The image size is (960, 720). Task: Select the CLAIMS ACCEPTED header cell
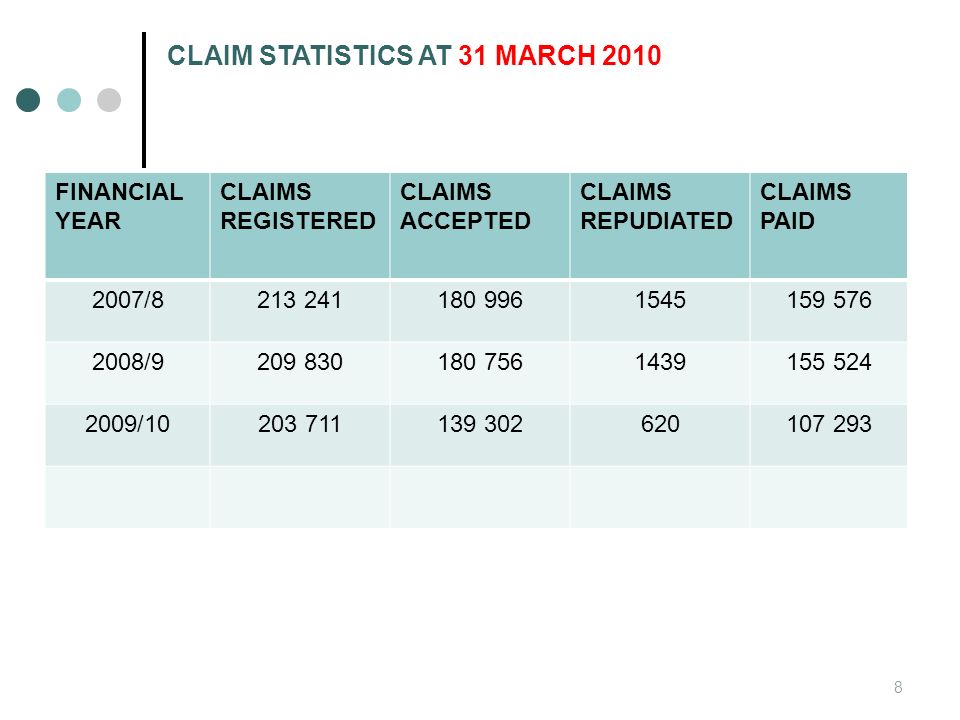[x=480, y=226]
